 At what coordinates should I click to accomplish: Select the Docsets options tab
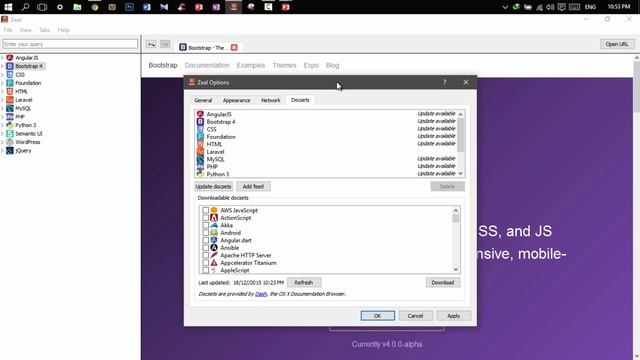[300, 100]
